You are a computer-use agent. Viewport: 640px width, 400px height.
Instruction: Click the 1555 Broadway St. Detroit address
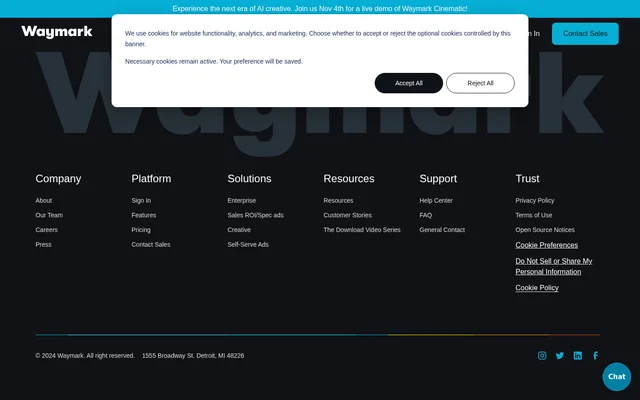click(193, 356)
